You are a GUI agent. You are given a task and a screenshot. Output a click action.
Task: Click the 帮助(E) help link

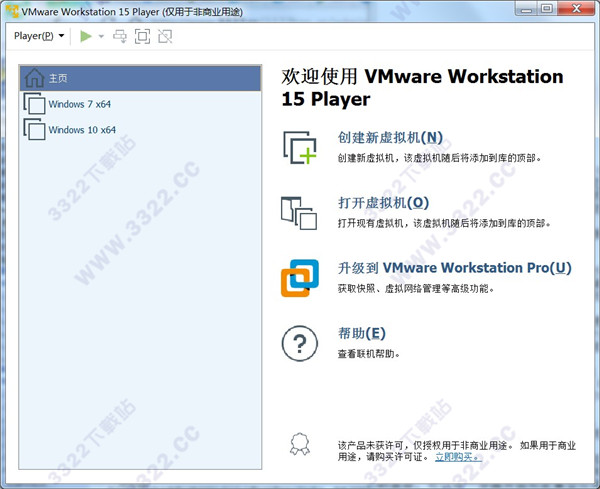click(362, 333)
